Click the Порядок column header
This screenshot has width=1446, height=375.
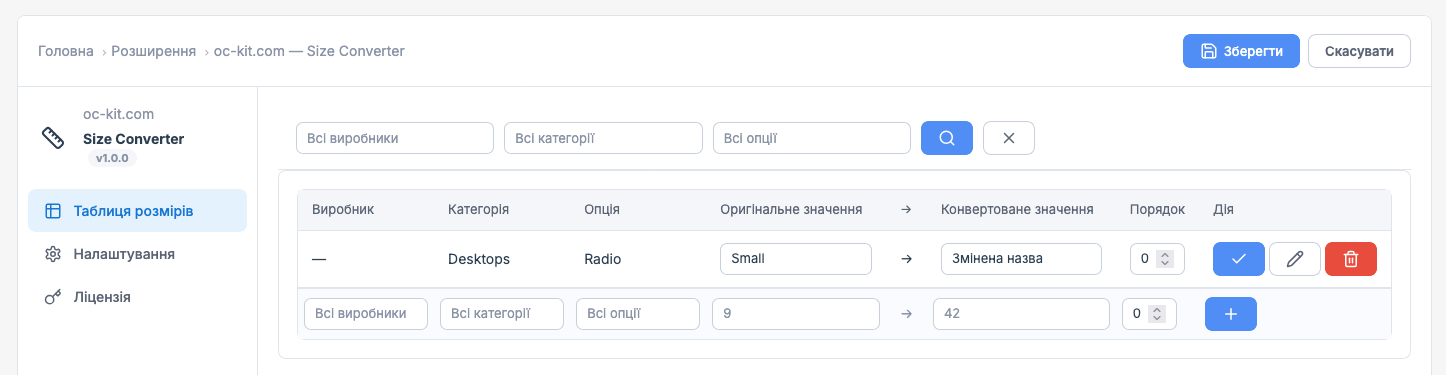click(x=1157, y=210)
